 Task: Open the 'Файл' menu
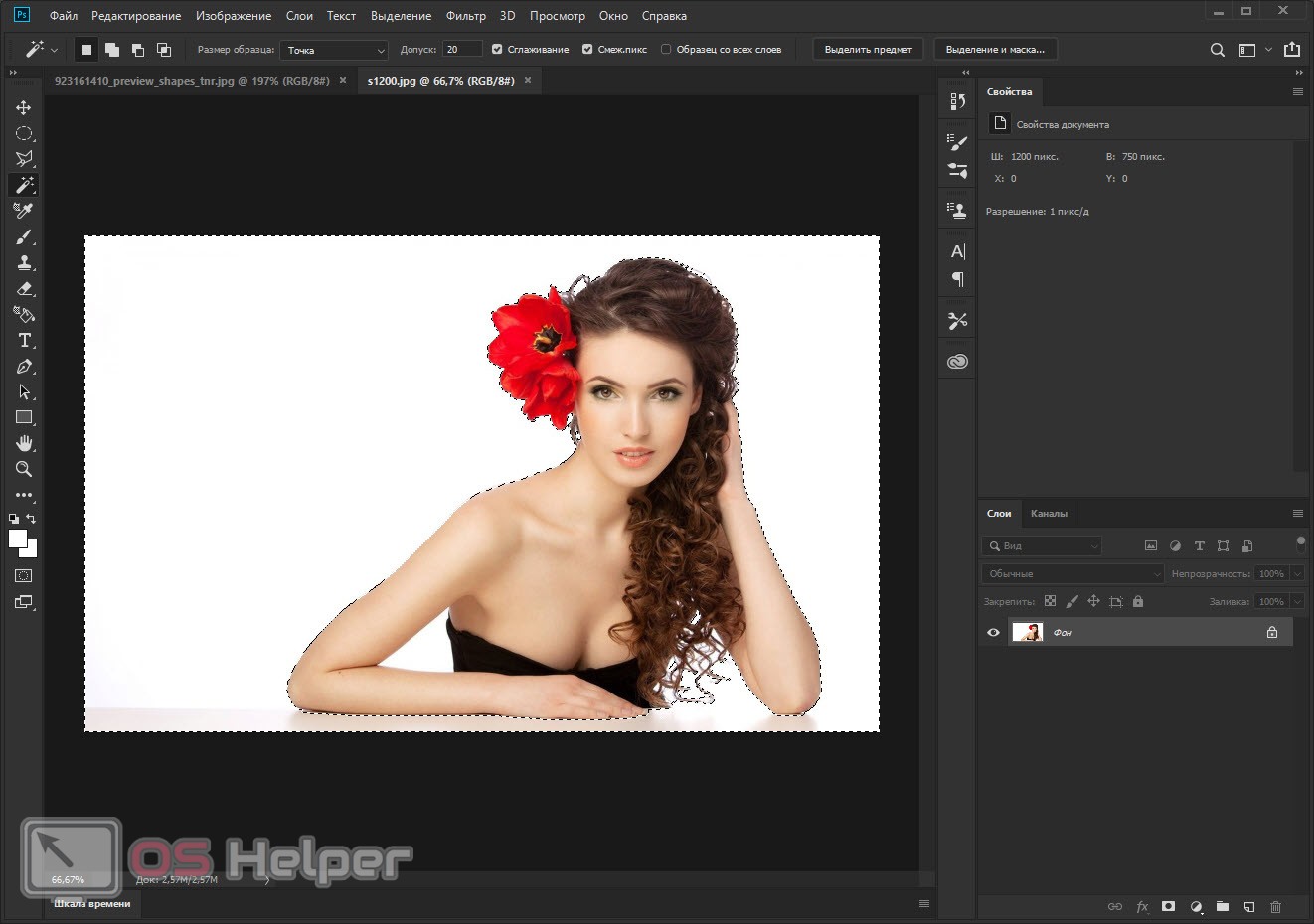point(64,16)
